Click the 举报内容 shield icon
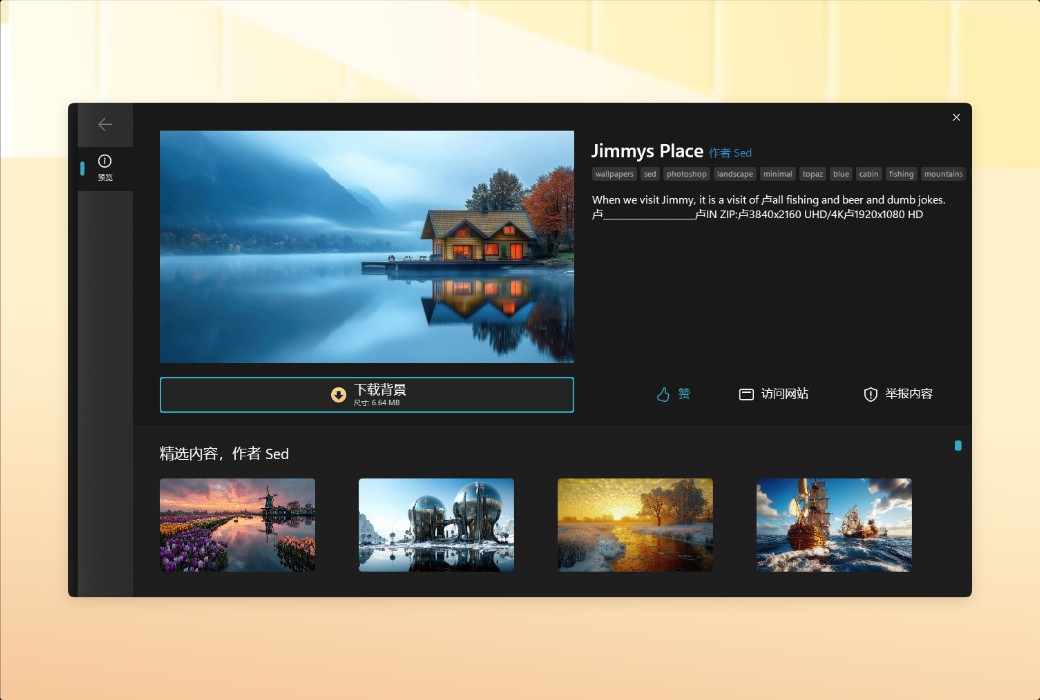Screen dimensions: 1040x700 tap(869, 394)
